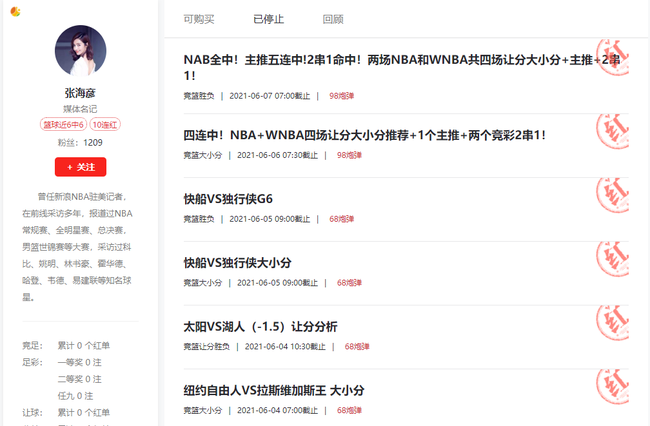Click 68炮弹 price for 快船VS独行侠大小分
This screenshot has width=650, height=426.
point(349,283)
